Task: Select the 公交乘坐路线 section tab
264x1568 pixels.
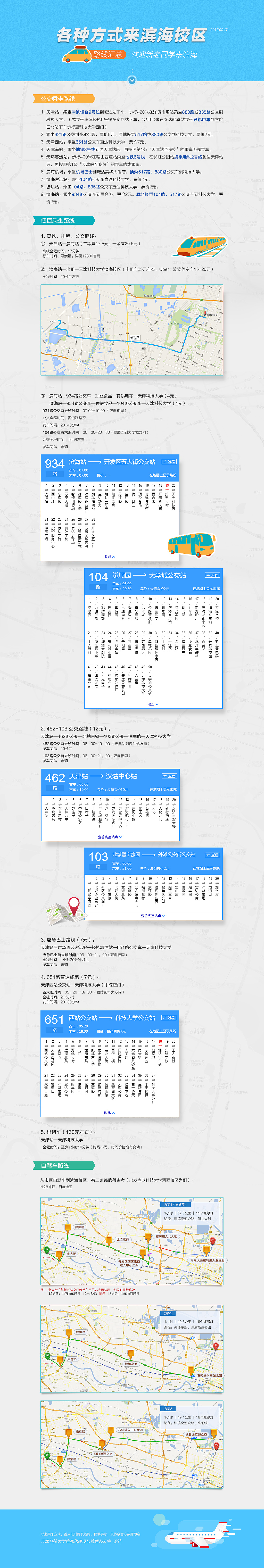Action: coord(61,99)
